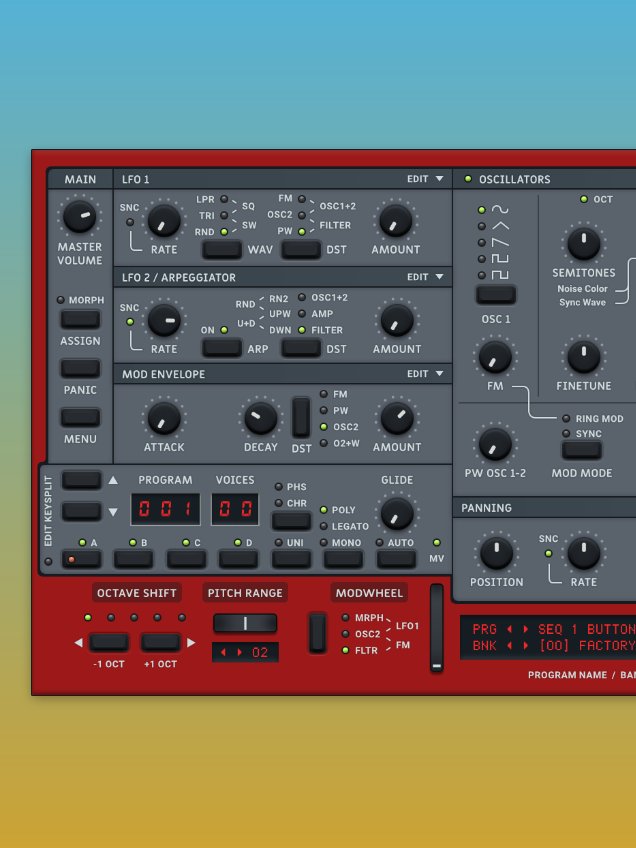Toggle the AUTO glide button
636x848 pixels.
[x=396, y=559]
